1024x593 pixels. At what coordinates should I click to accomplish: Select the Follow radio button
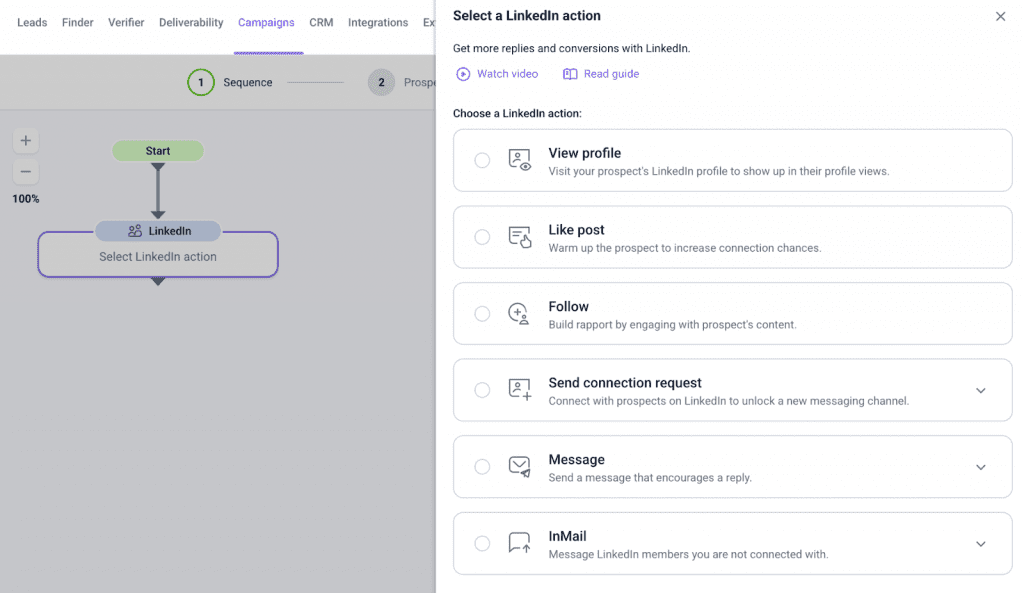pos(482,313)
